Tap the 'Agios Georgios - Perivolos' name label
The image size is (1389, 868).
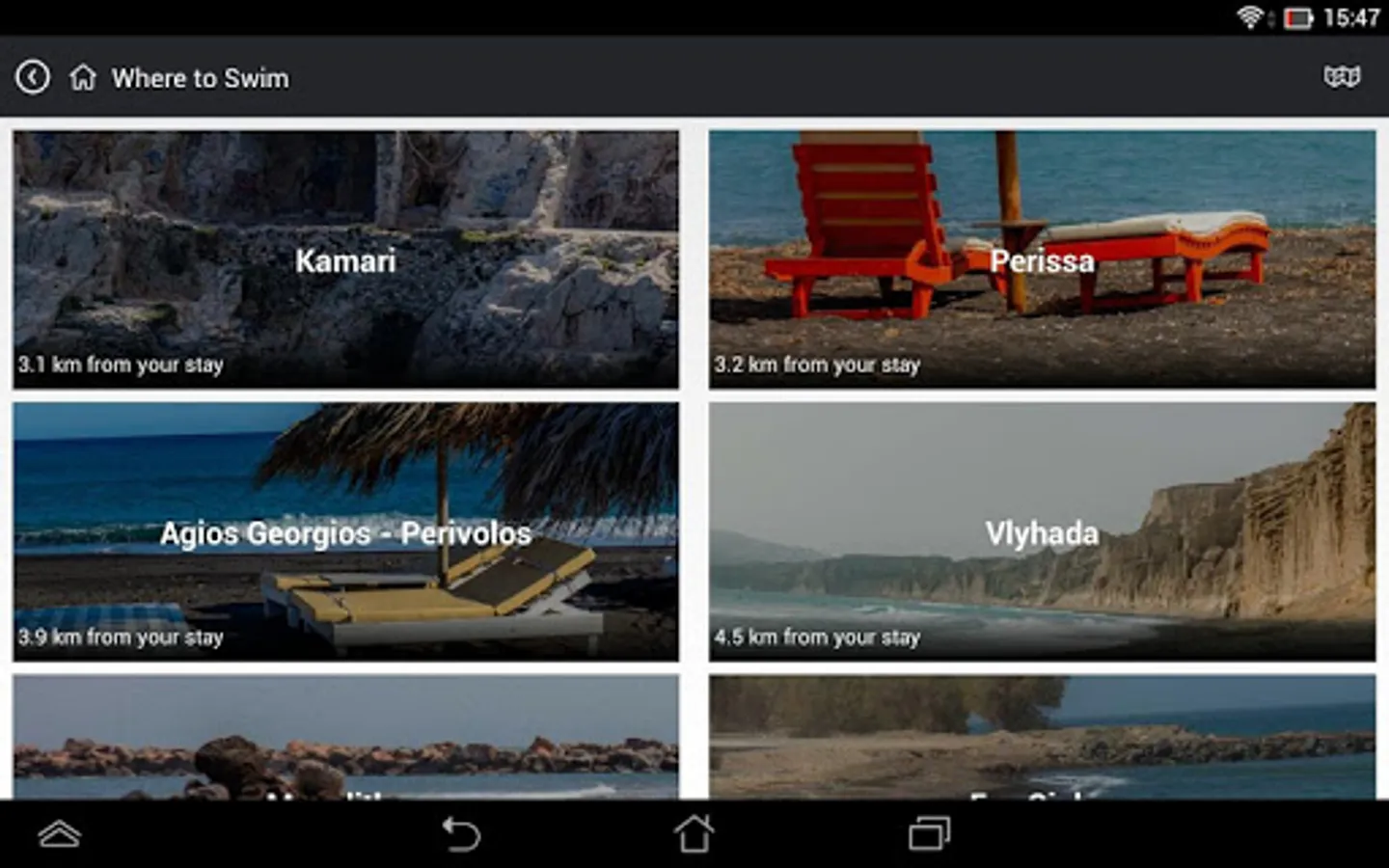345,533
